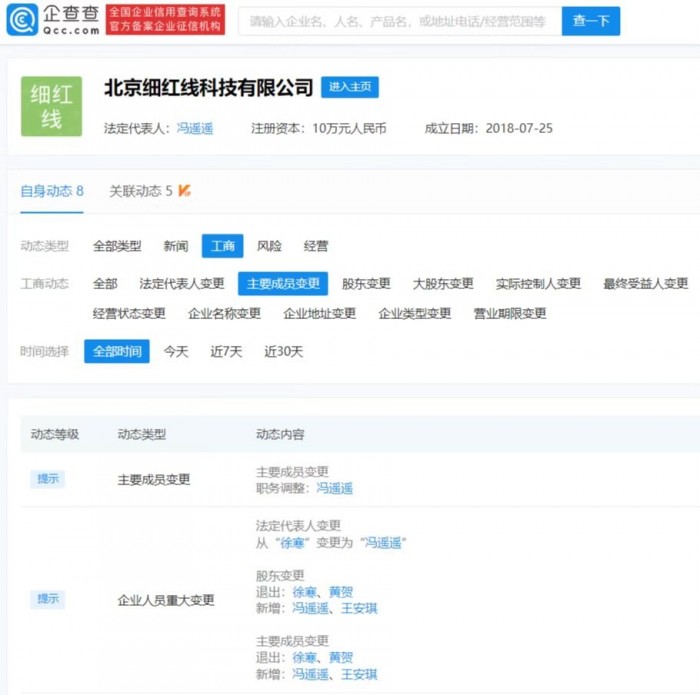Click the first 提示 level badge
This screenshot has width=700, height=695.
[x=48, y=479]
